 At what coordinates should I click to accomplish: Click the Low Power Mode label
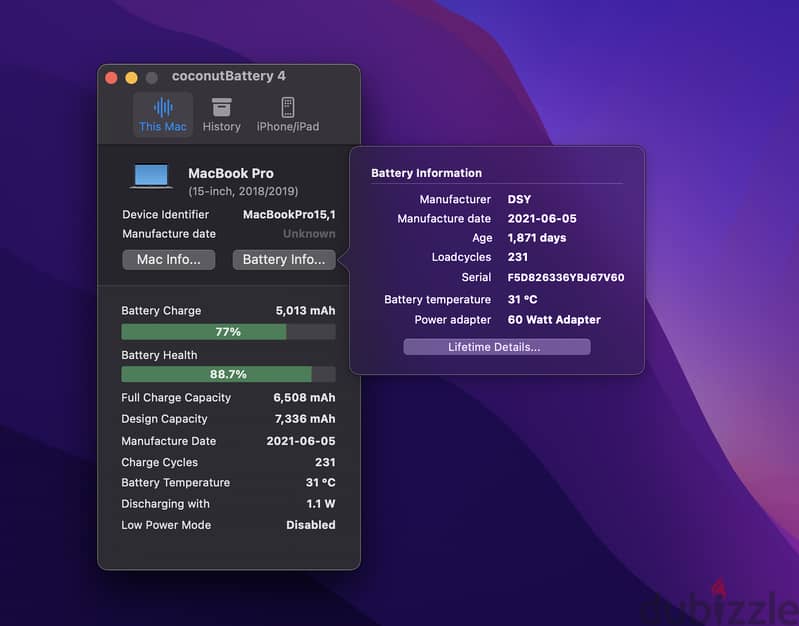click(166, 525)
